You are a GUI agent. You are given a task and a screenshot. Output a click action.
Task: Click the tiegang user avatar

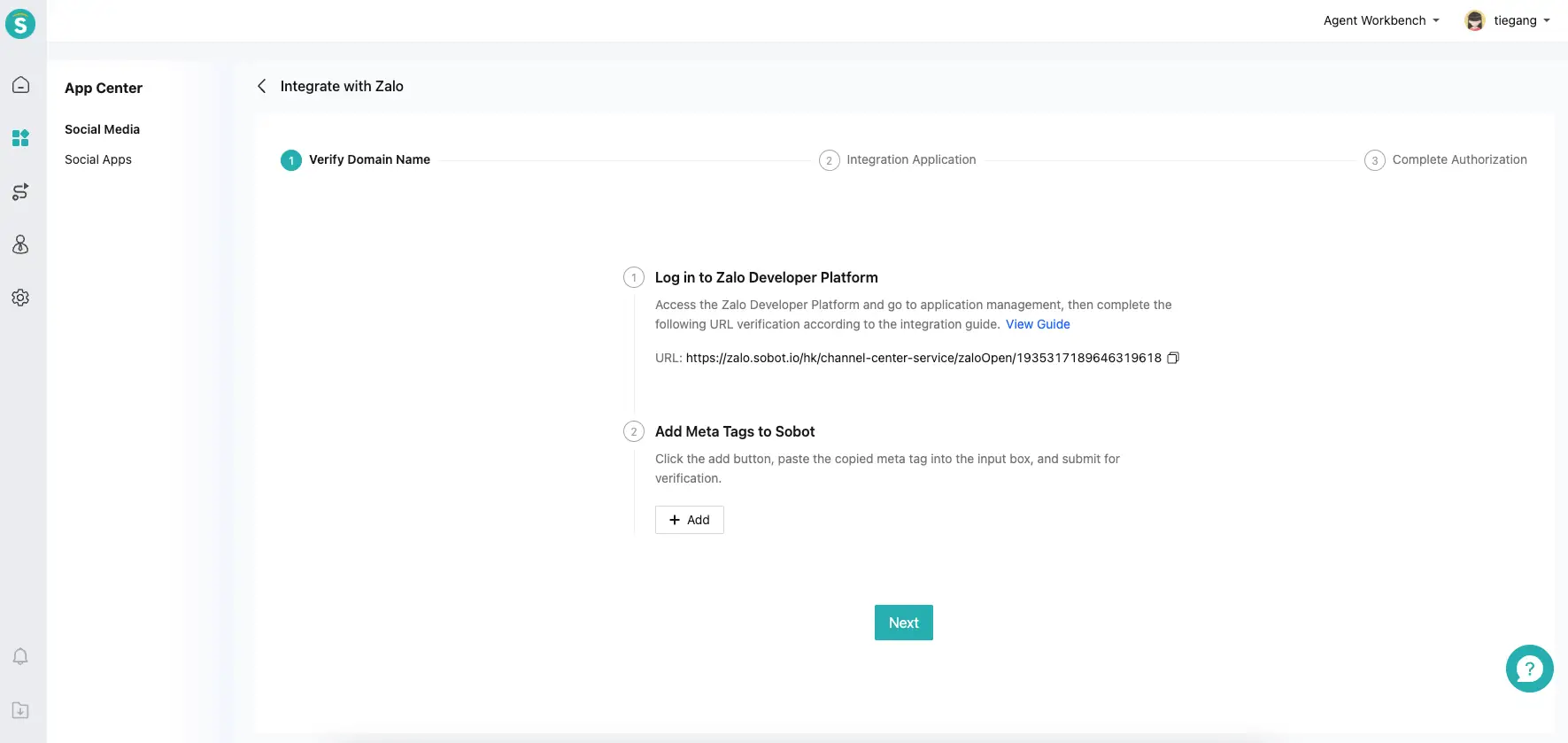[1474, 20]
